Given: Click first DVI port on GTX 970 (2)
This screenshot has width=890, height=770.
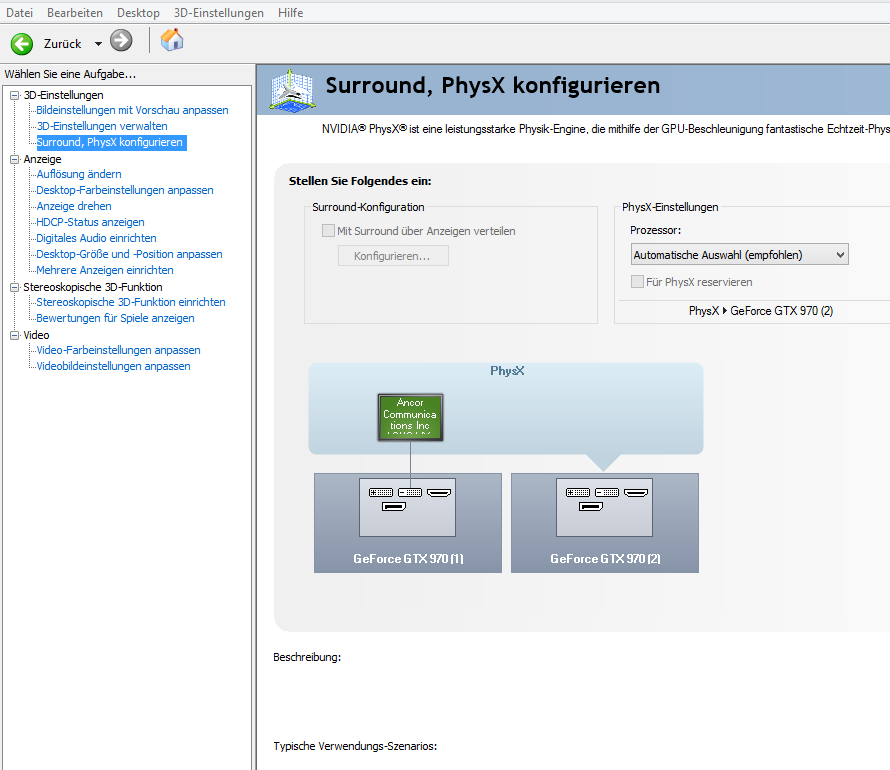Looking at the screenshot, I should tap(578, 493).
